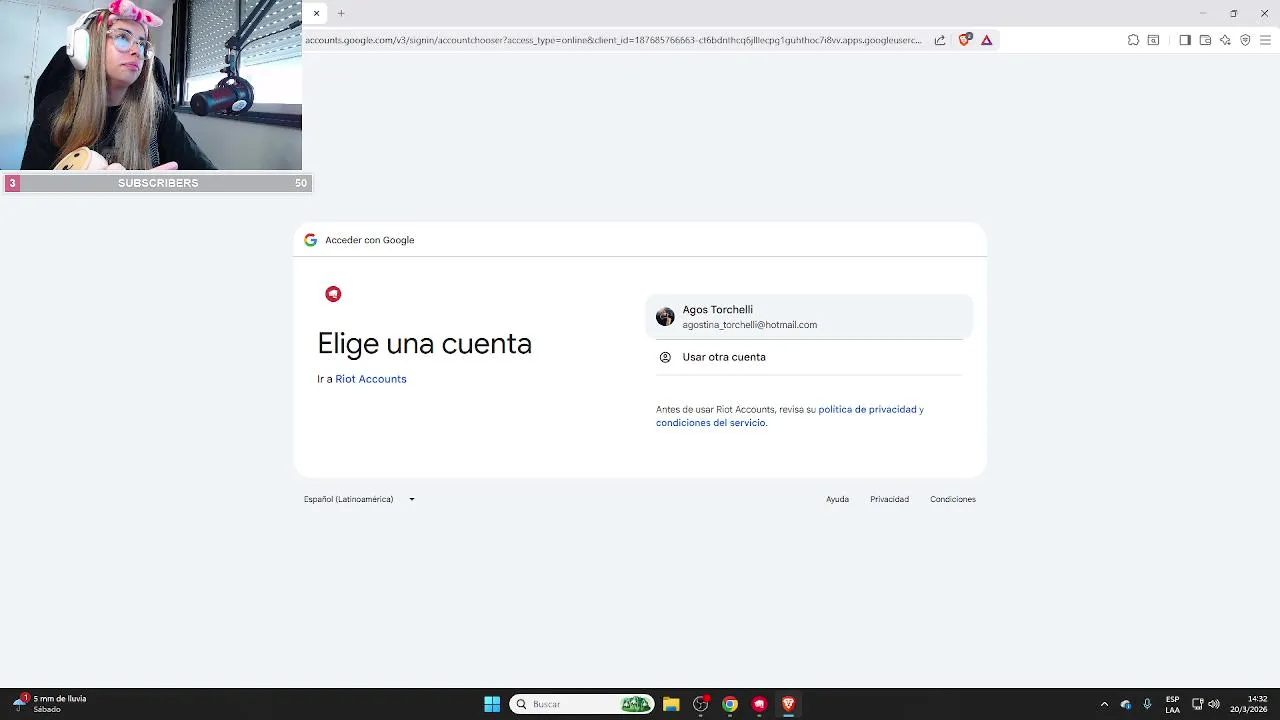Open the network tray icon
Viewport: 1280px width, 720px height.
[x=1197, y=704]
